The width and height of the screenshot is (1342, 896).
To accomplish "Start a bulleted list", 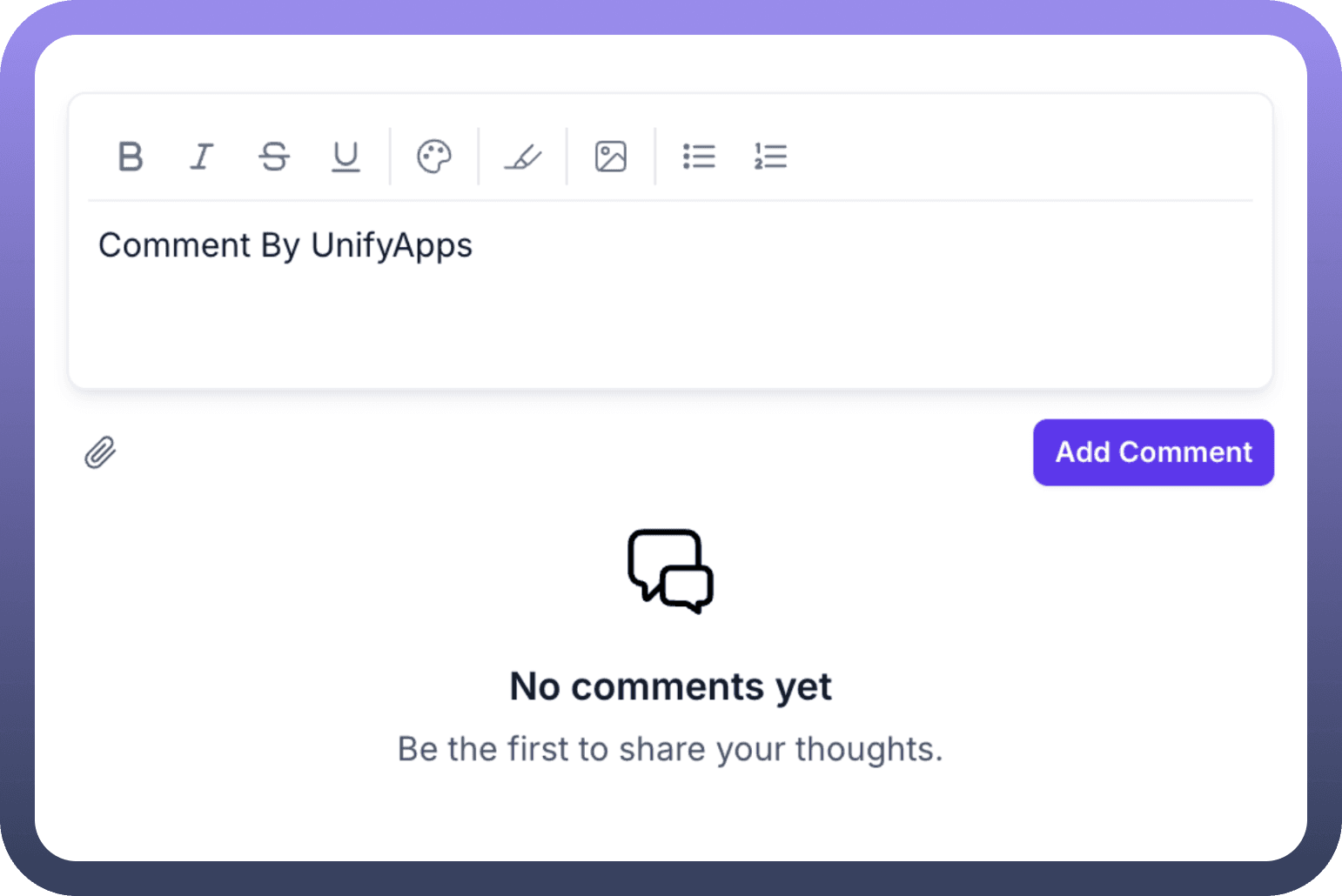I will tap(699, 157).
